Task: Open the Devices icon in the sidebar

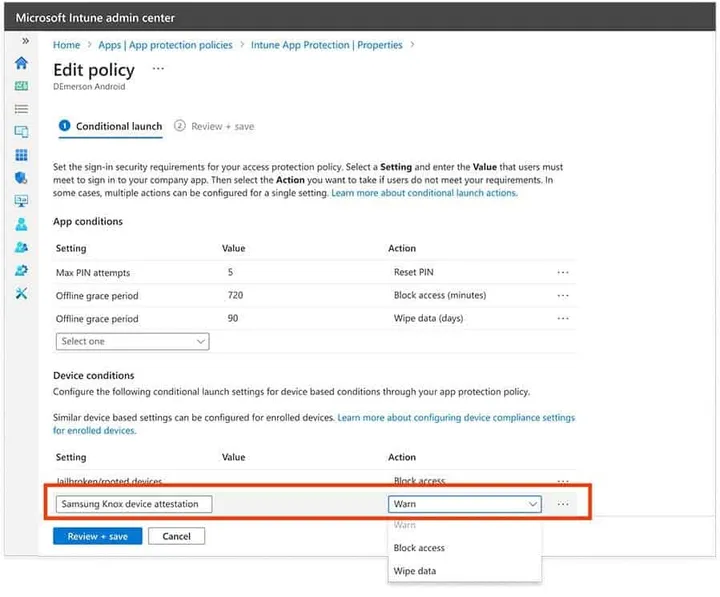Action: pyautogui.click(x=22, y=131)
